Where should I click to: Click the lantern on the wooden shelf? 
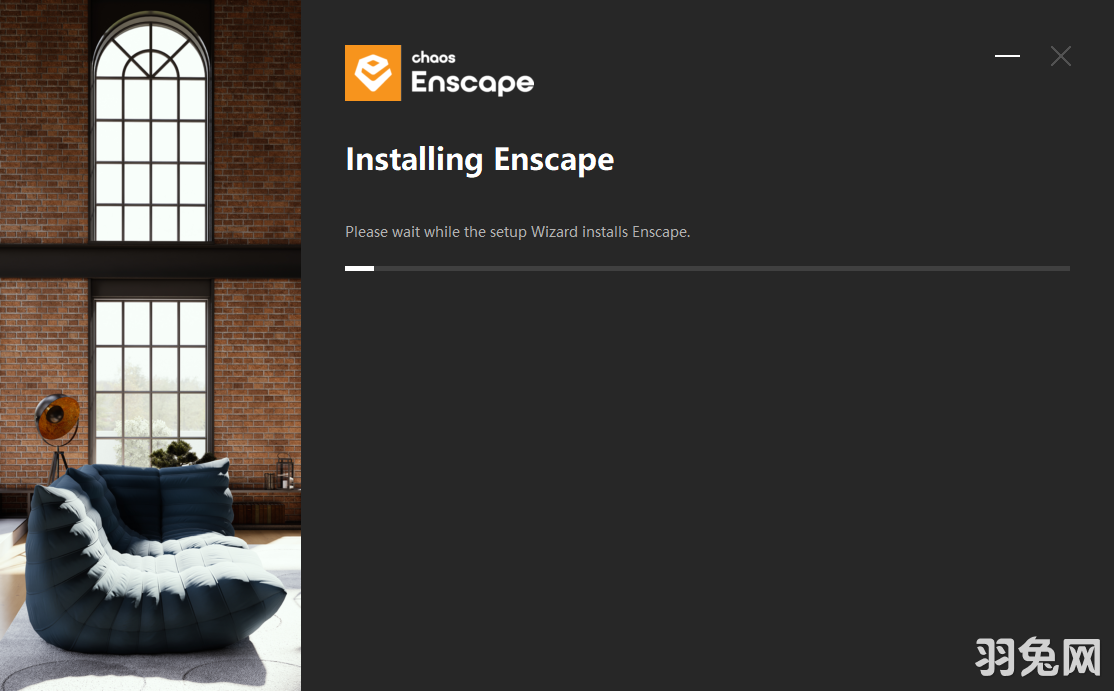(x=284, y=472)
